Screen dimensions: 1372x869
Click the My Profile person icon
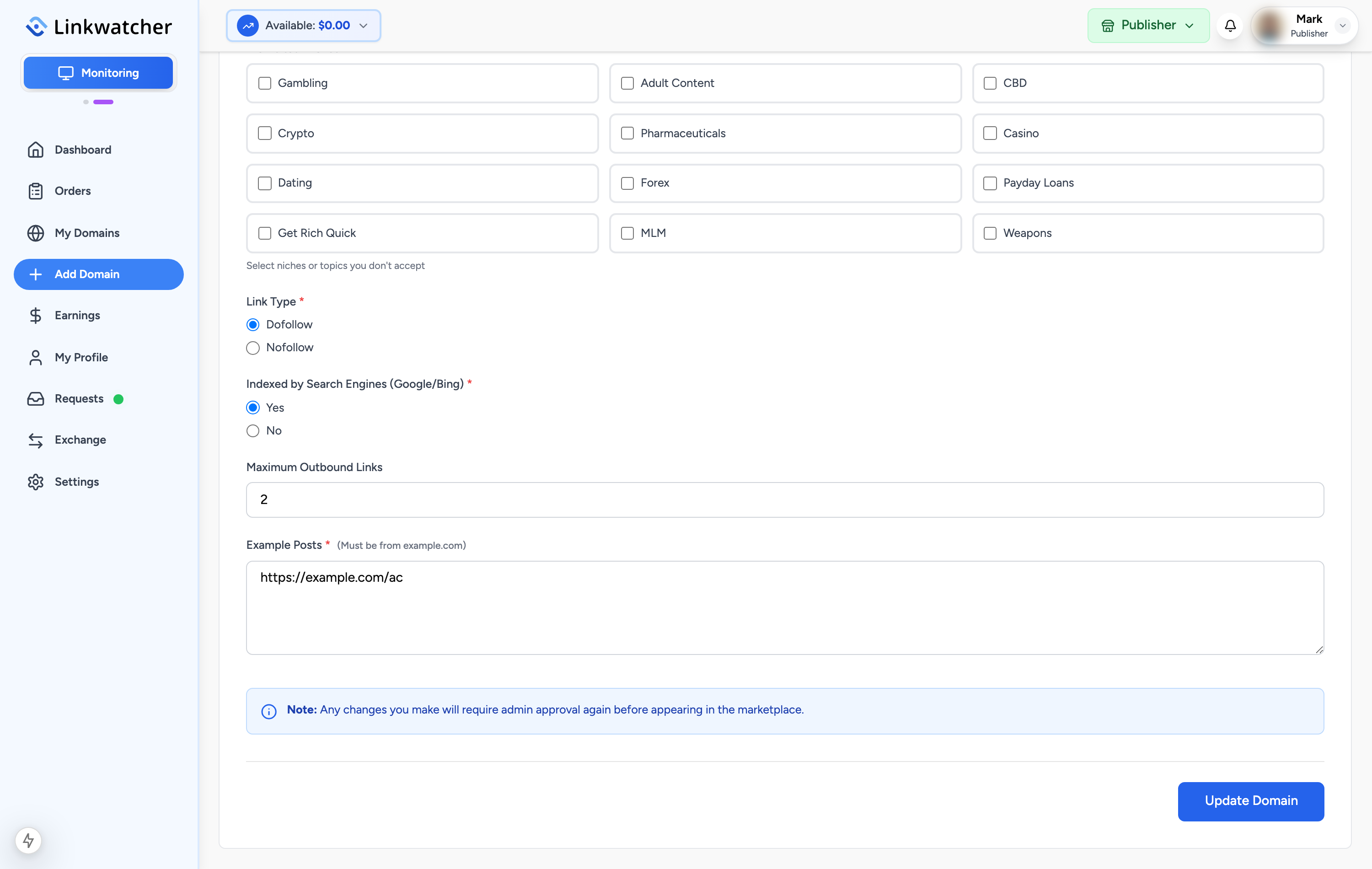[35, 357]
